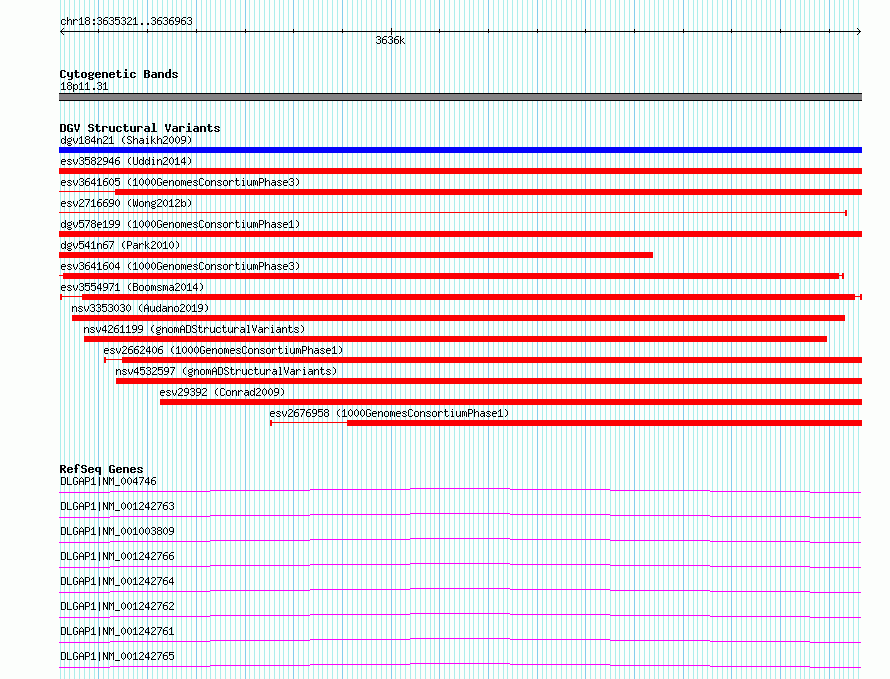Open esv2676958 (1000GenomesConsortiumPhase1) variant label

point(389,413)
